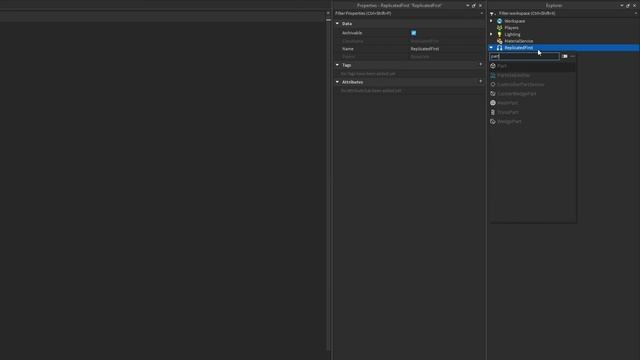Click the insert object search field
The height and width of the screenshot is (360, 640).
coord(524,56)
